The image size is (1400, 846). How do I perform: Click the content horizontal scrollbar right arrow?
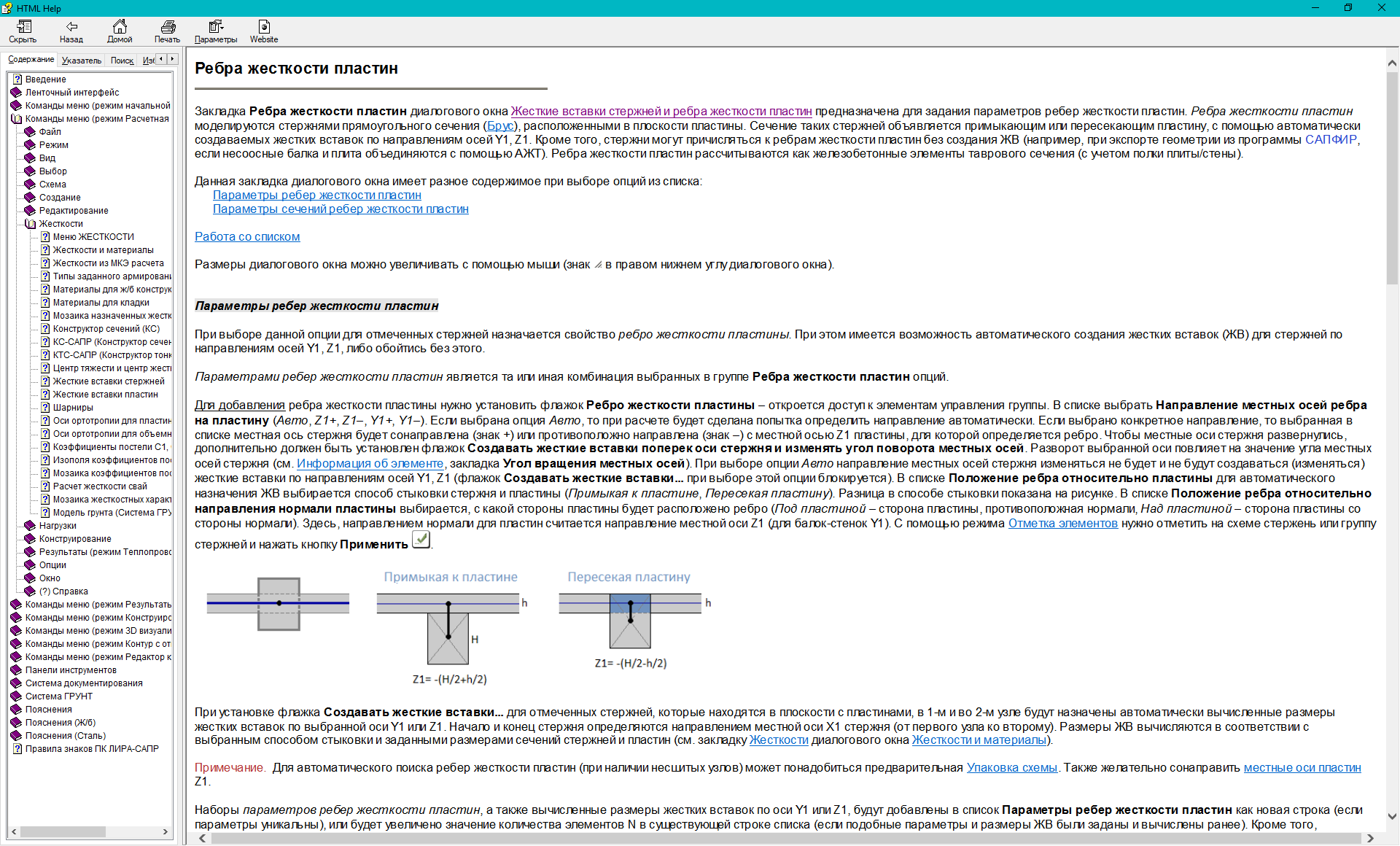click(1370, 839)
